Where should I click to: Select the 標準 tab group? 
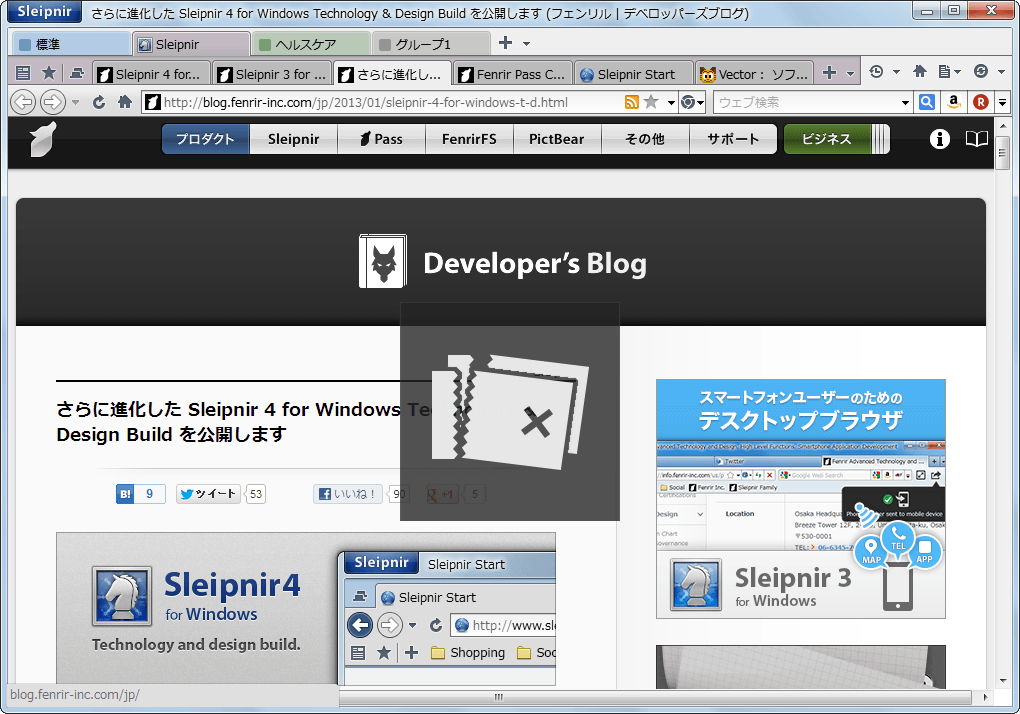[x=70, y=44]
